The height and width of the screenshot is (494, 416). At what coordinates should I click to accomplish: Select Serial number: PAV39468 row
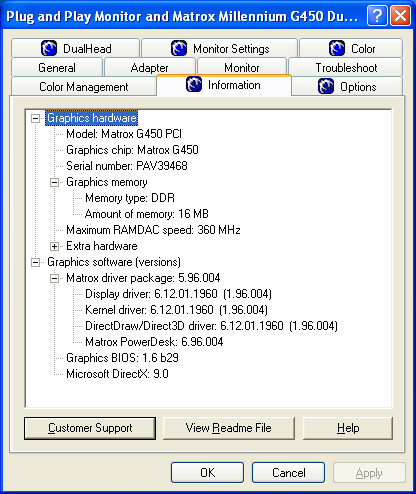point(127,166)
